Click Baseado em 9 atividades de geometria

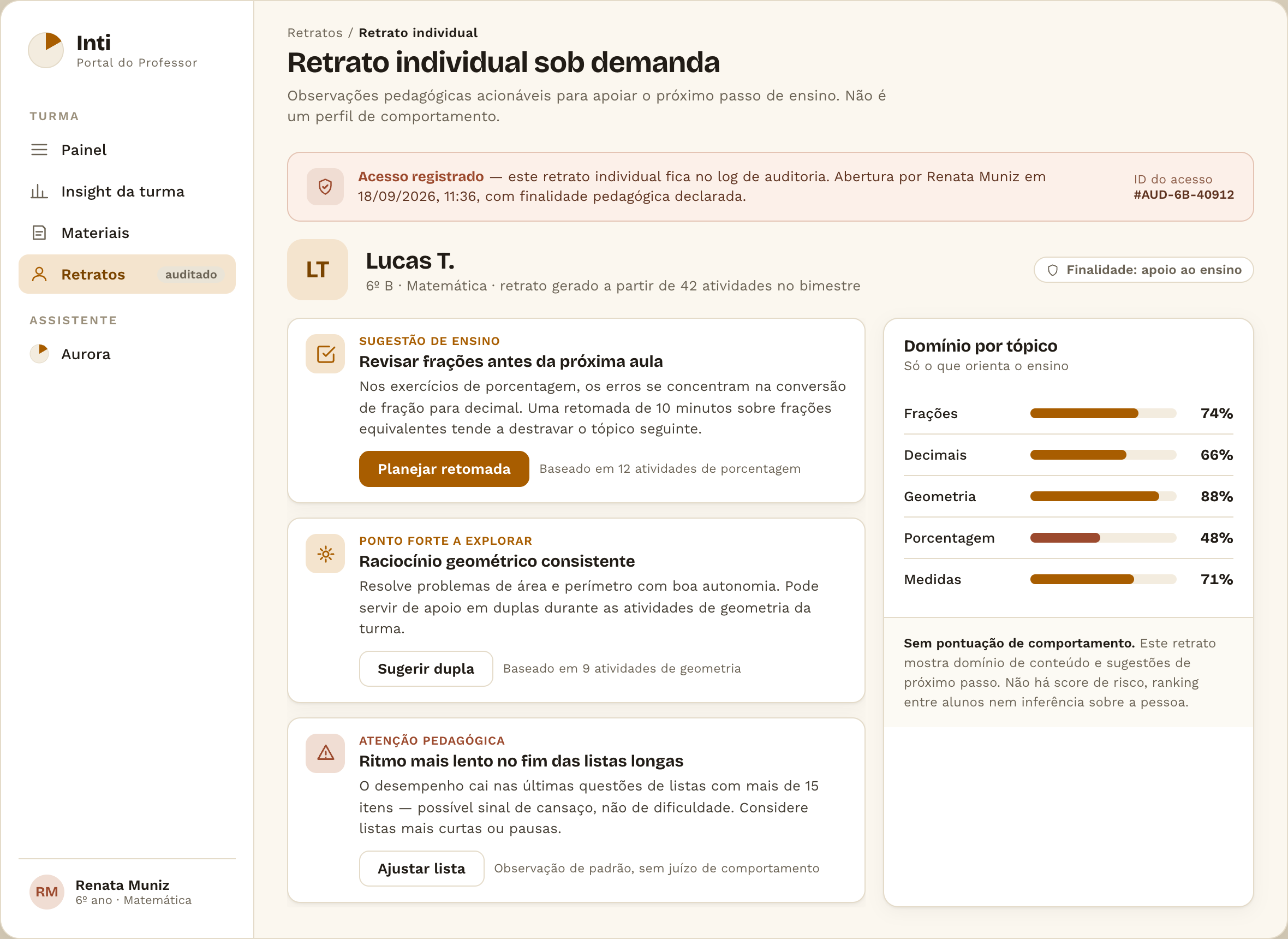tap(622, 669)
